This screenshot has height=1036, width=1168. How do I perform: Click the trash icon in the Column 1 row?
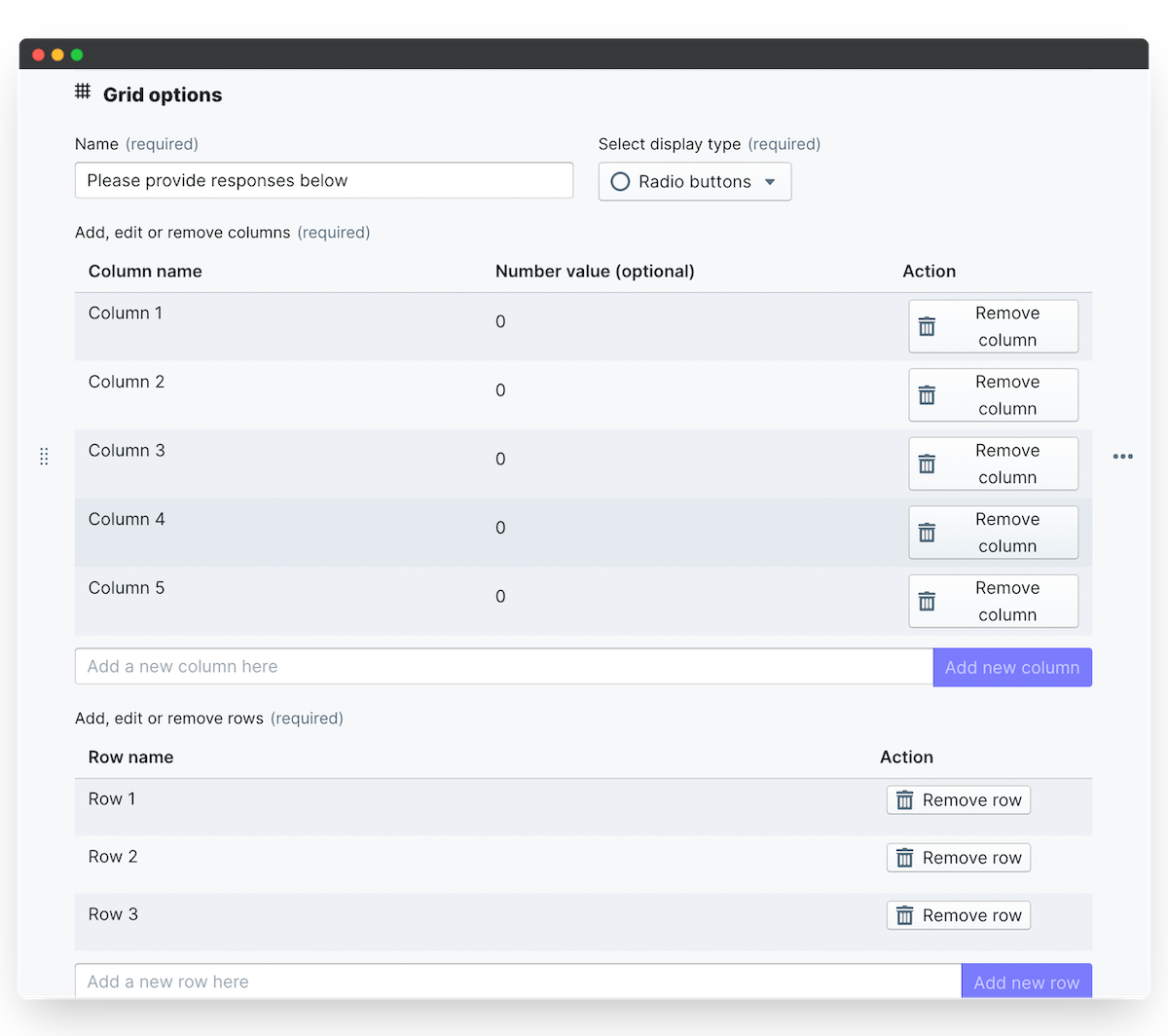click(928, 326)
